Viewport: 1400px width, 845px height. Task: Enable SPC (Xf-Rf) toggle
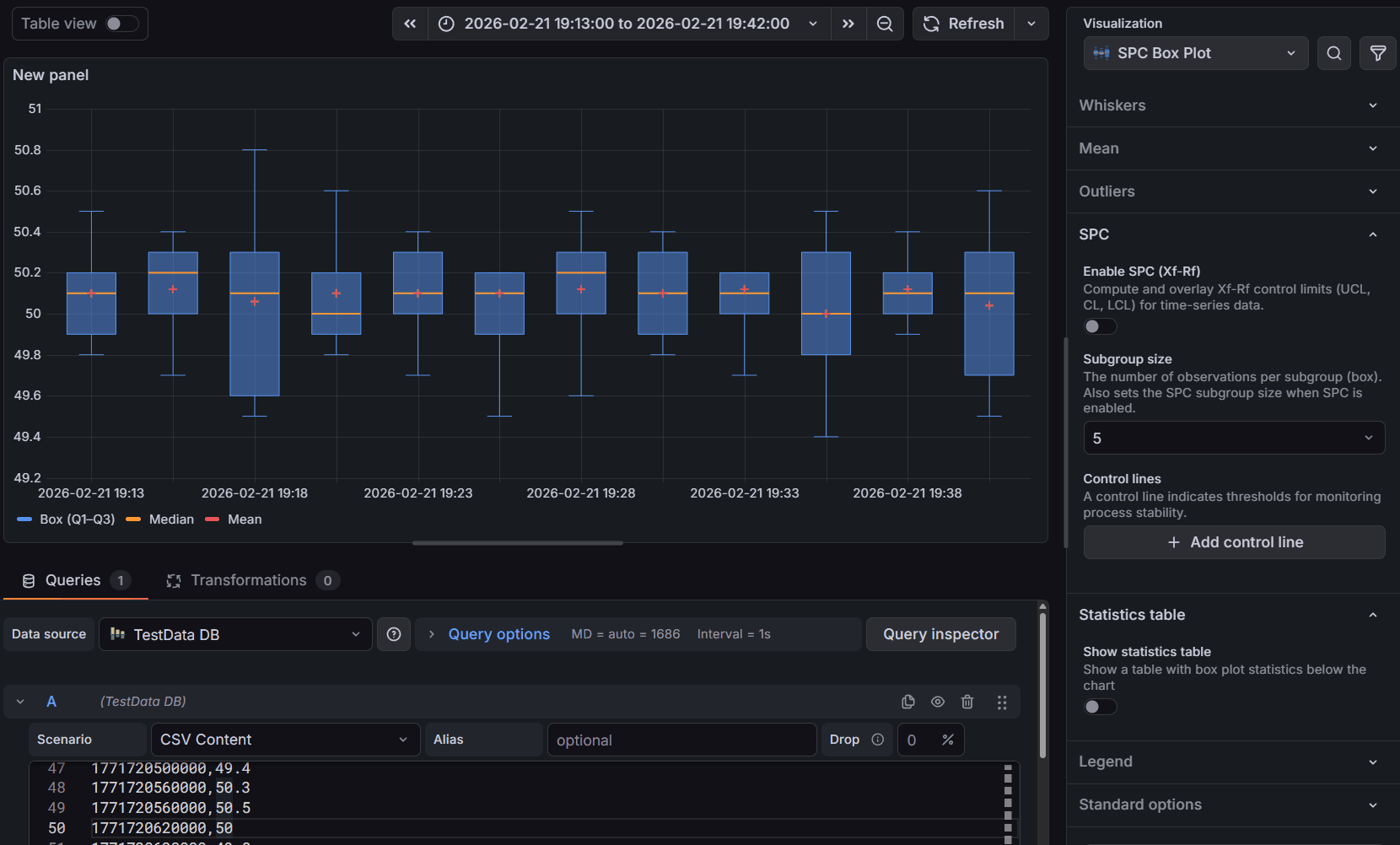1100,326
